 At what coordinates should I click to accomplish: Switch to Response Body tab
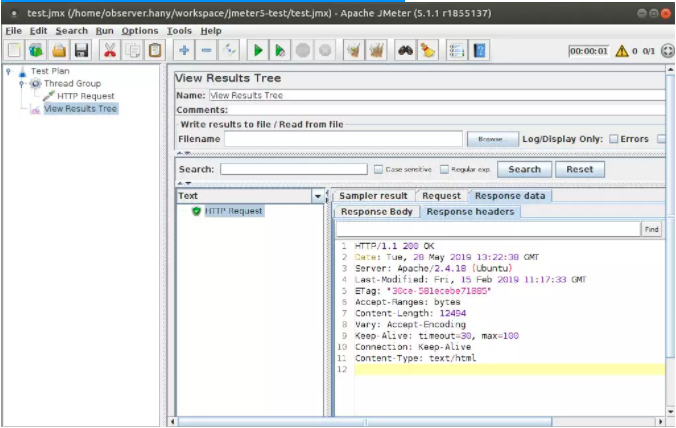pos(377,212)
